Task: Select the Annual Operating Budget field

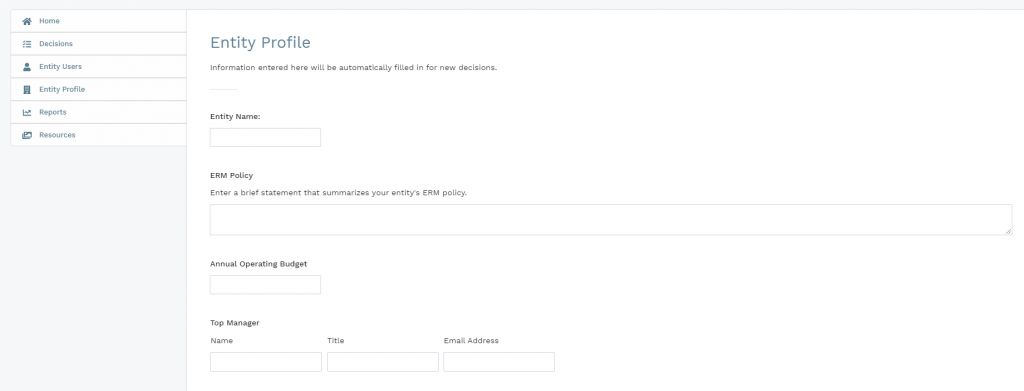Action: [265, 285]
